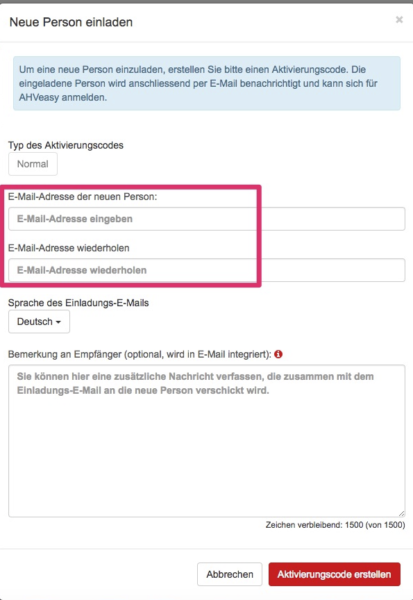This screenshot has width=413, height=600.
Task: Focus the repeat e-mail address input box
Action: click(x=207, y=270)
